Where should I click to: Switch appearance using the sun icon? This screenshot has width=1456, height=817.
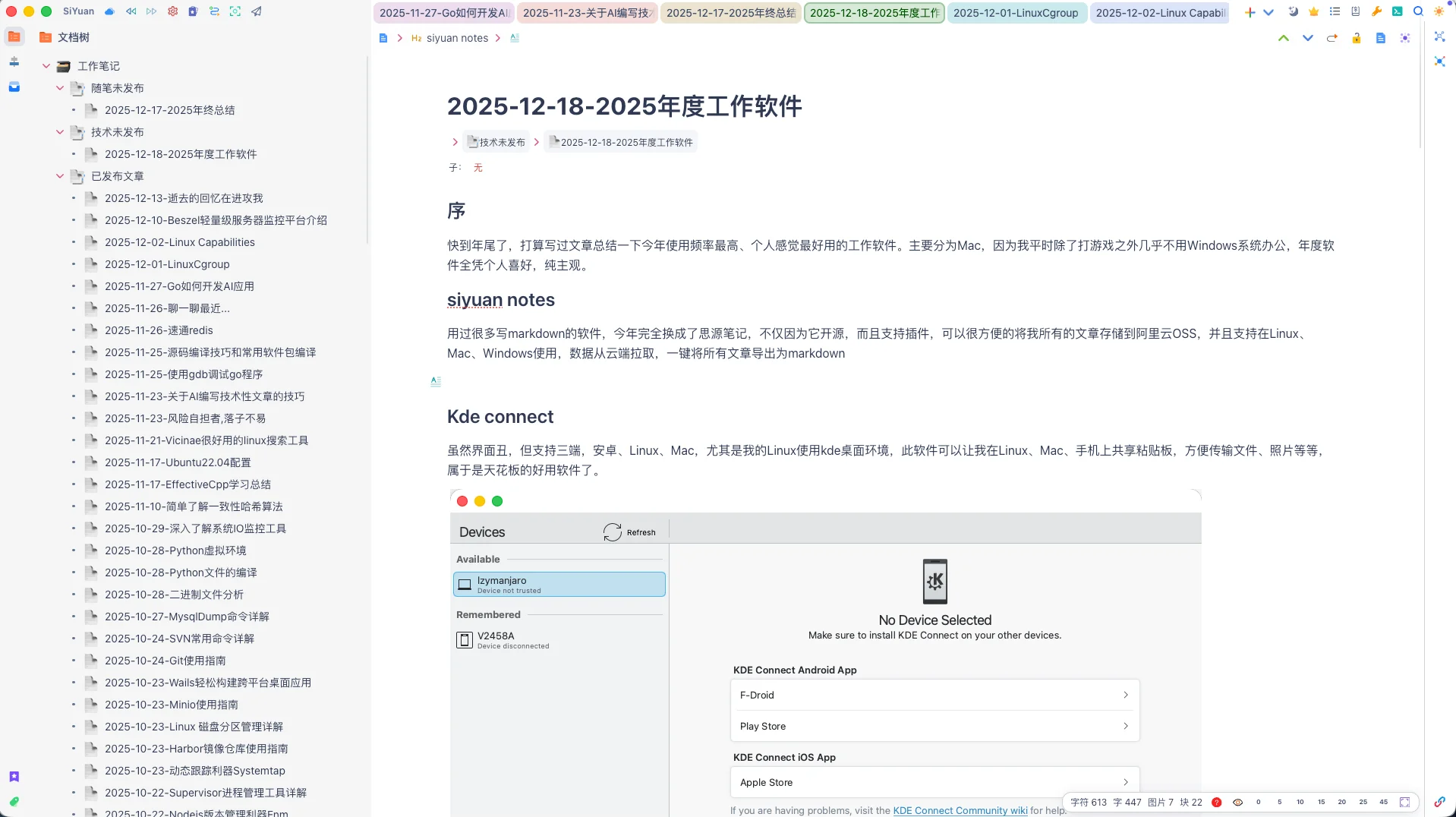point(1439,11)
